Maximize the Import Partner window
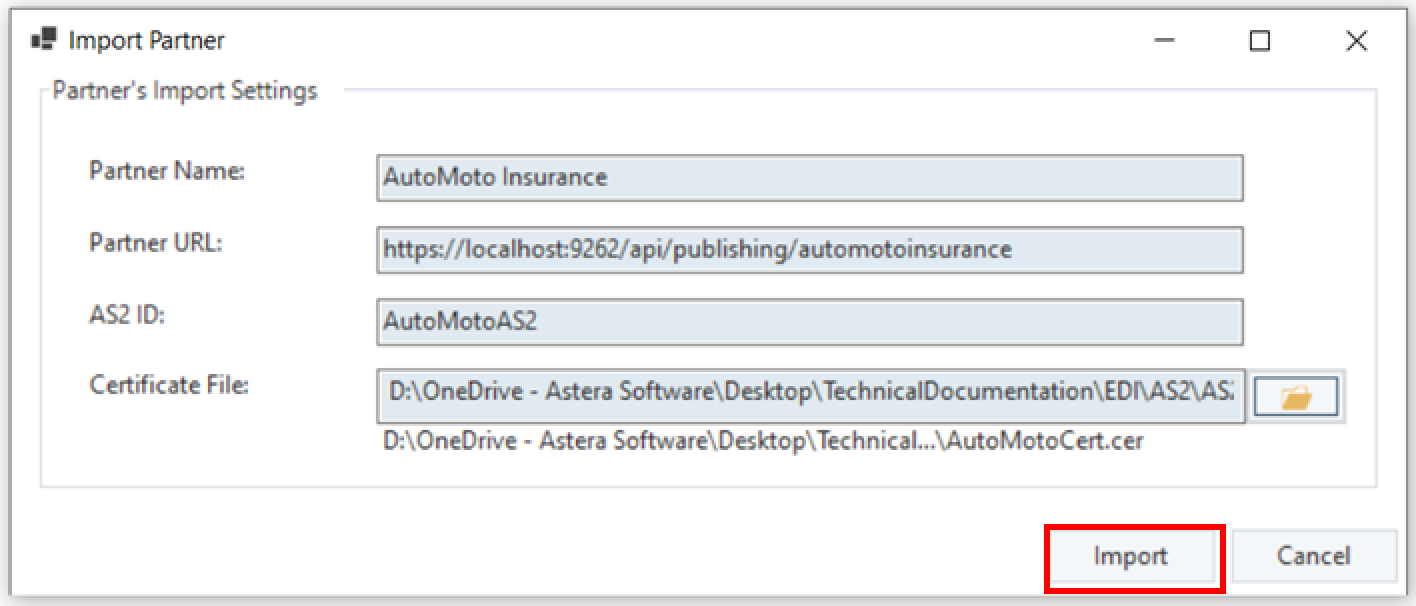 tap(1260, 41)
